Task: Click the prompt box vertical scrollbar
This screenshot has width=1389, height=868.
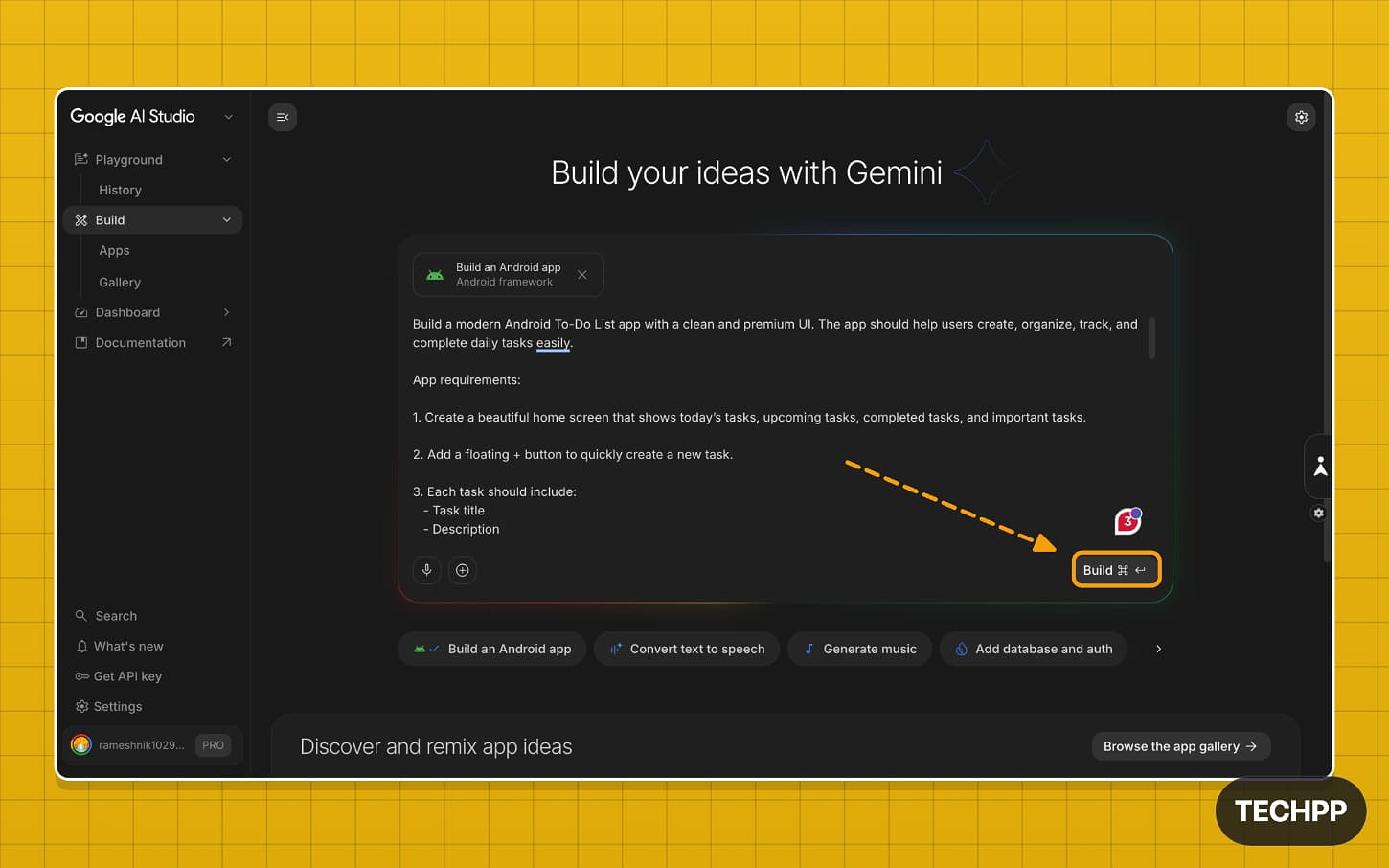Action: click(x=1150, y=337)
